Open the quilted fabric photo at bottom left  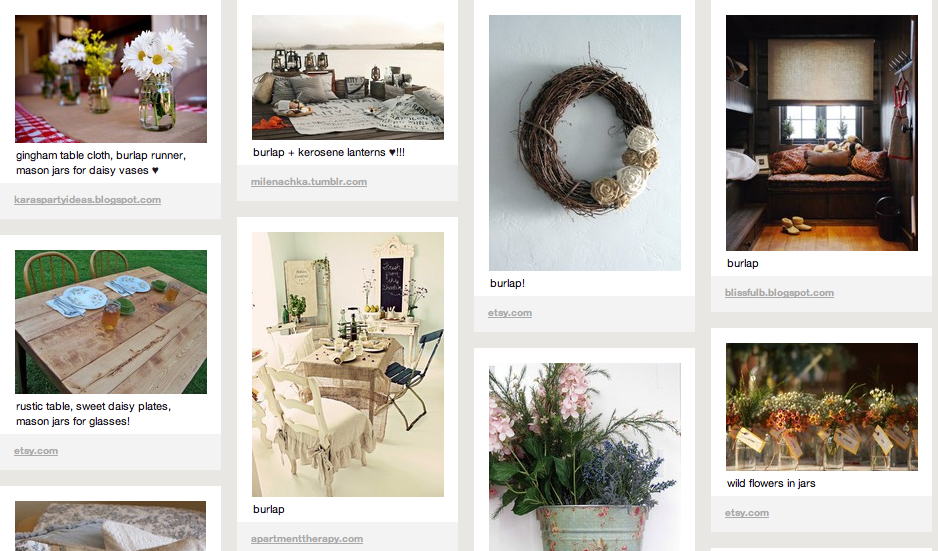tap(111, 526)
